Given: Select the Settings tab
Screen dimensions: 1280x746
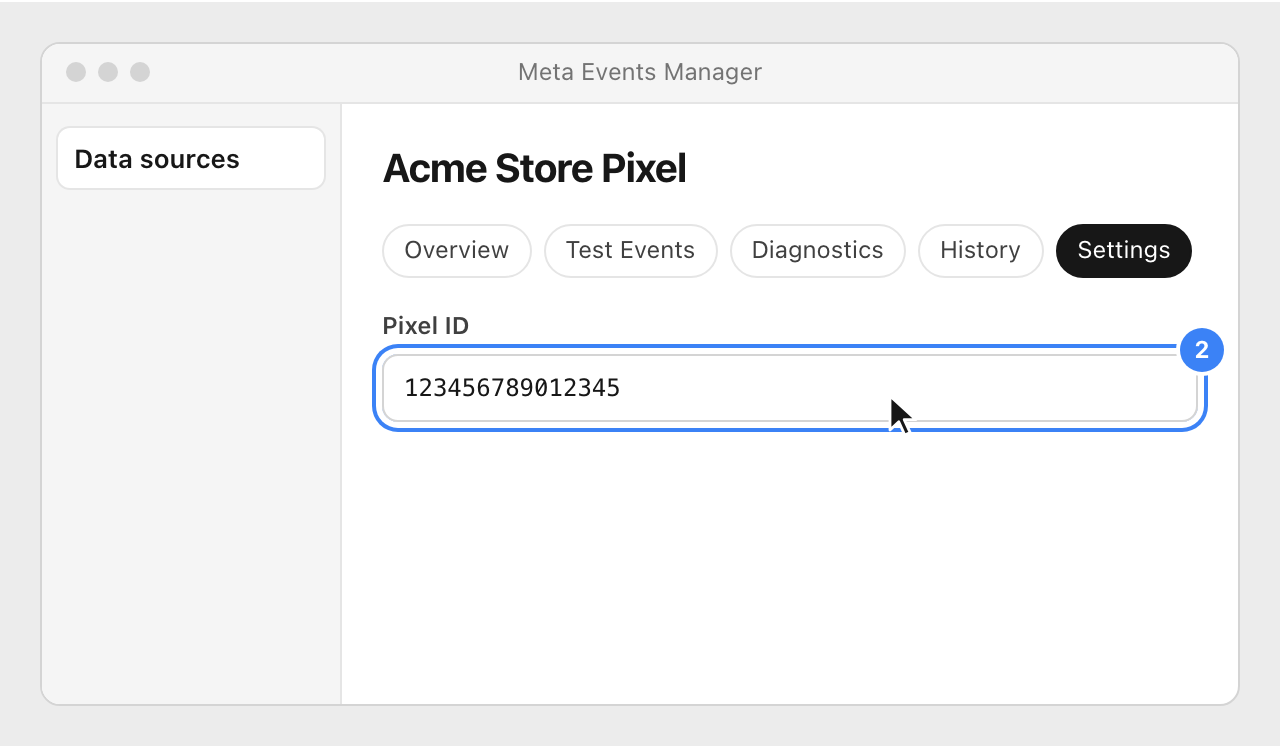Looking at the screenshot, I should [x=1123, y=250].
